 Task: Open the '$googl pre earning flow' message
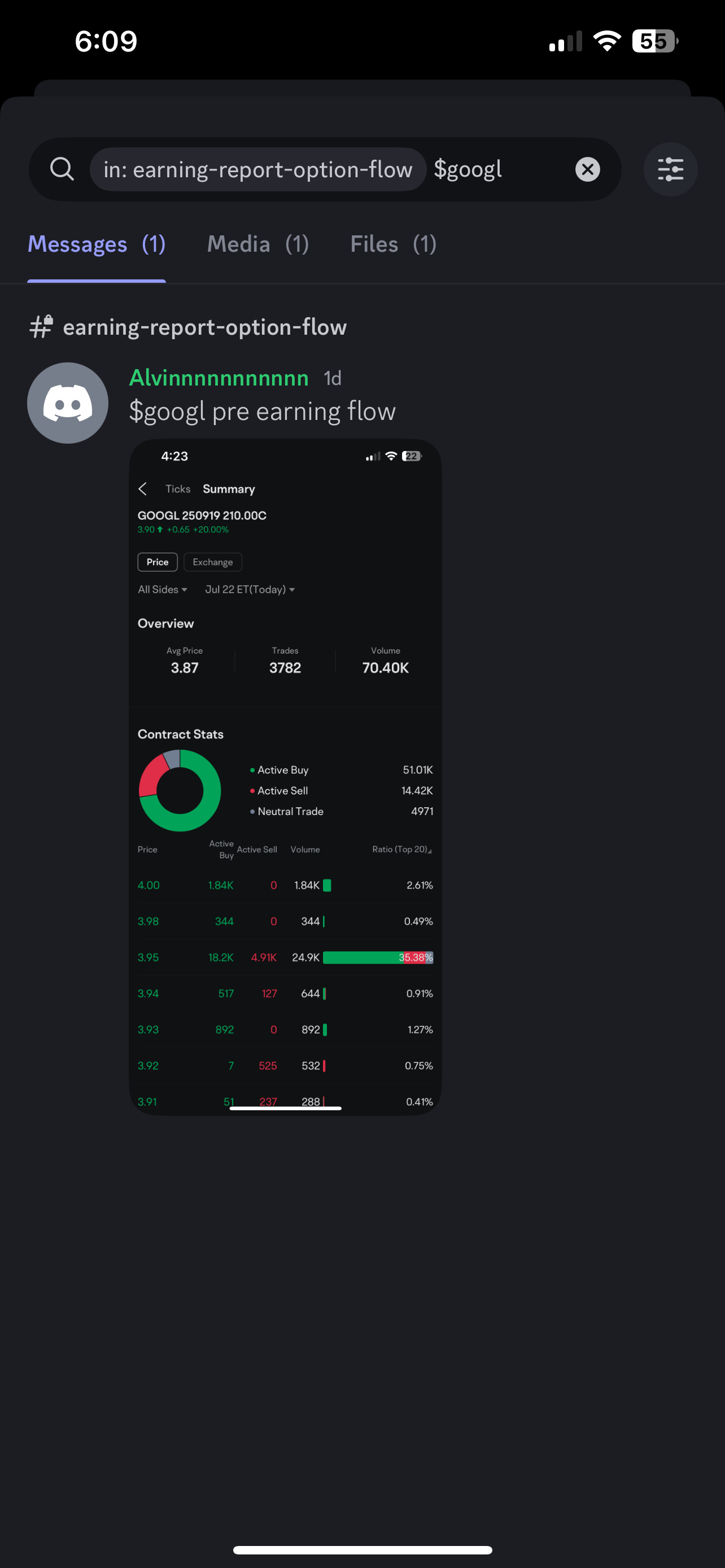click(x=263, y=411)
